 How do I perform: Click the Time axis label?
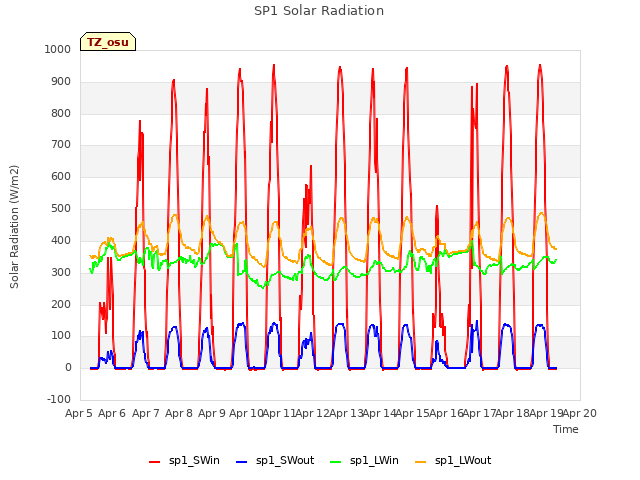[566, 429]
